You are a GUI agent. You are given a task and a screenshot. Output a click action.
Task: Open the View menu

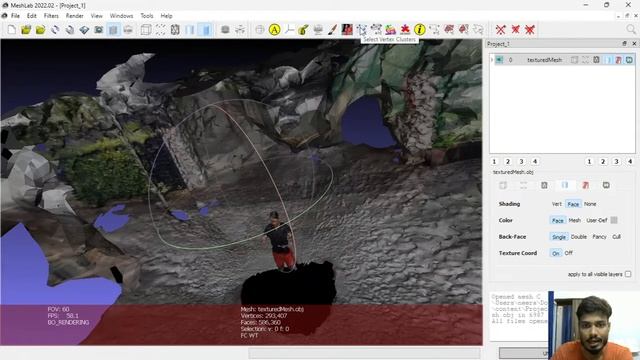[x=97, y=16]
